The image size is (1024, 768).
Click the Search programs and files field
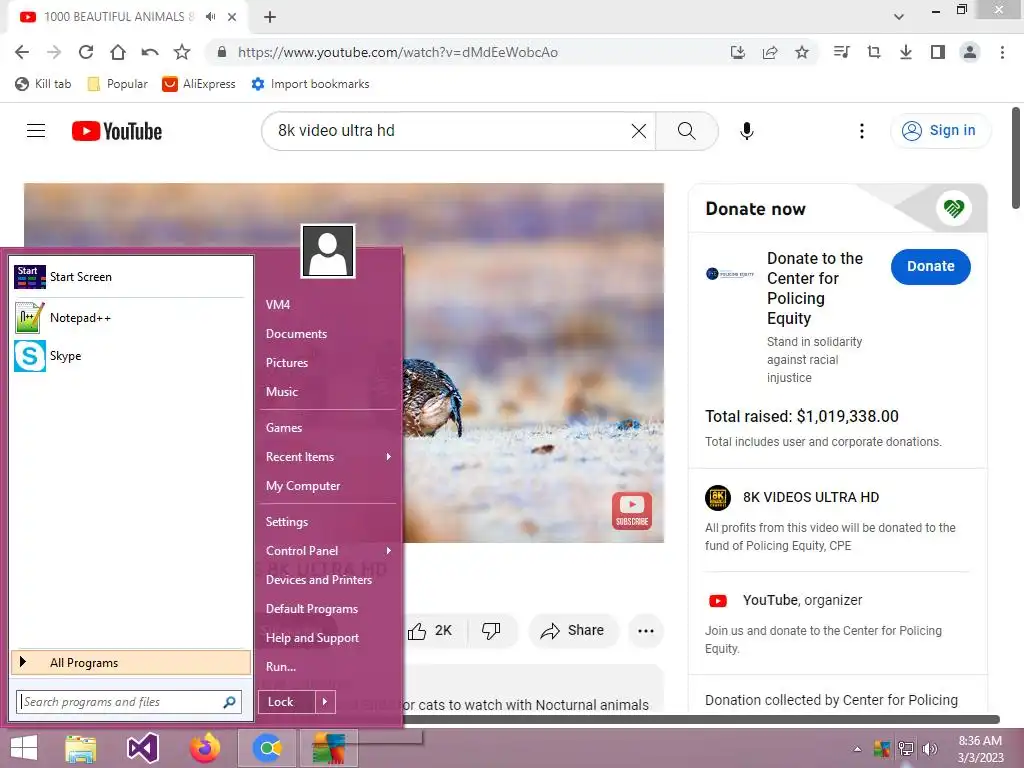pos(129,702)
